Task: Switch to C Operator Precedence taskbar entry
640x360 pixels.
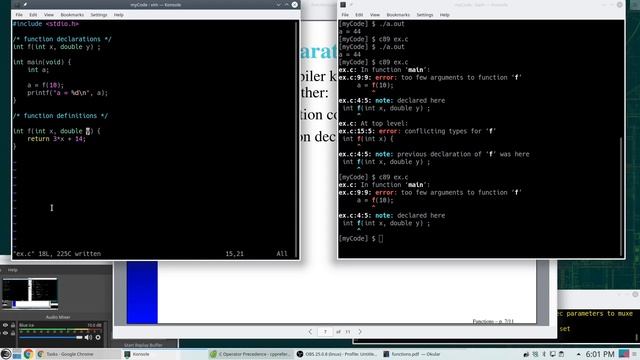Action: click(x=251, y=354)
